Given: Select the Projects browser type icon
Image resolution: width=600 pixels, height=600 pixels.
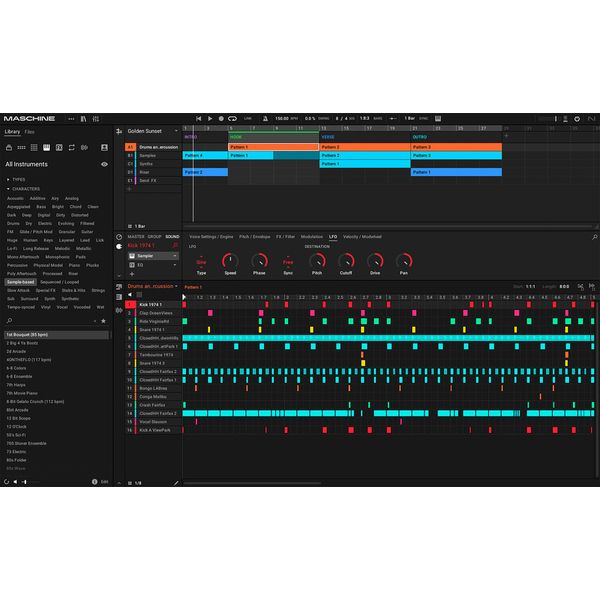Looking at the screenshot, I should coord(9,148).
